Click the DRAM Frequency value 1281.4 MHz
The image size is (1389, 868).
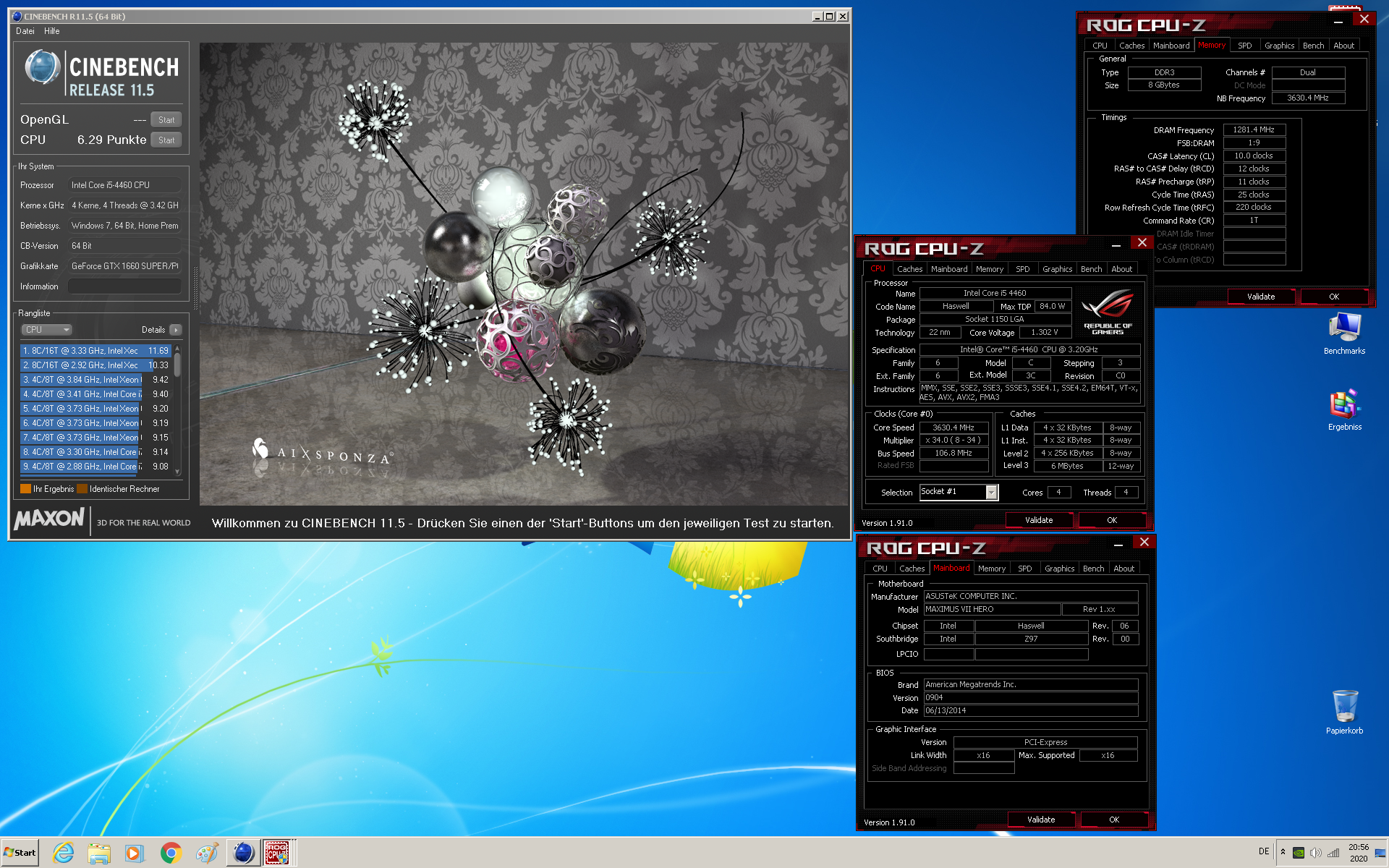pos(1254,130)
